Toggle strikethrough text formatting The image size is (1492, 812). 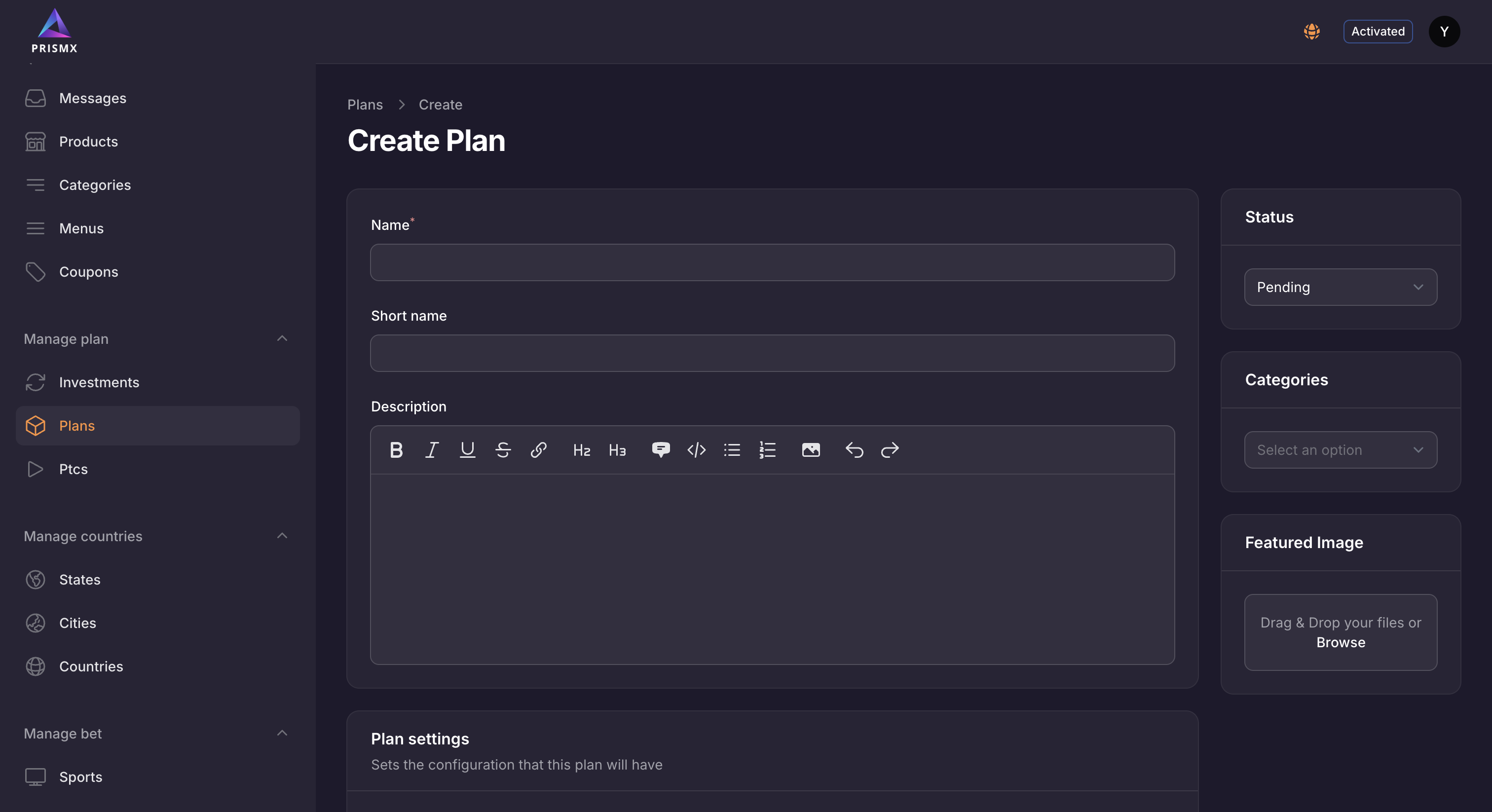503,450
